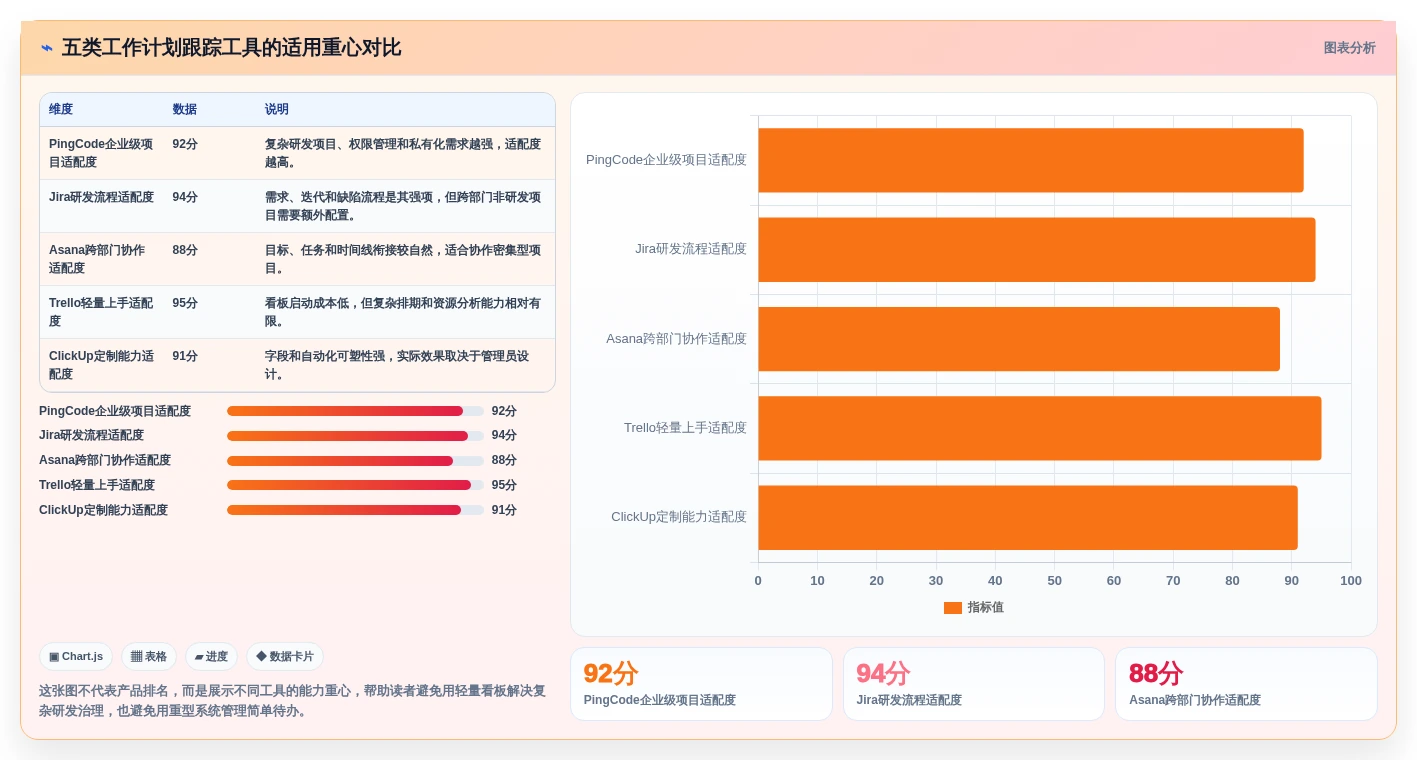Screen dimensions: 1417x760
Task: Click chart axis label Jira研发流程适配度
Action: tap(691, 249)
